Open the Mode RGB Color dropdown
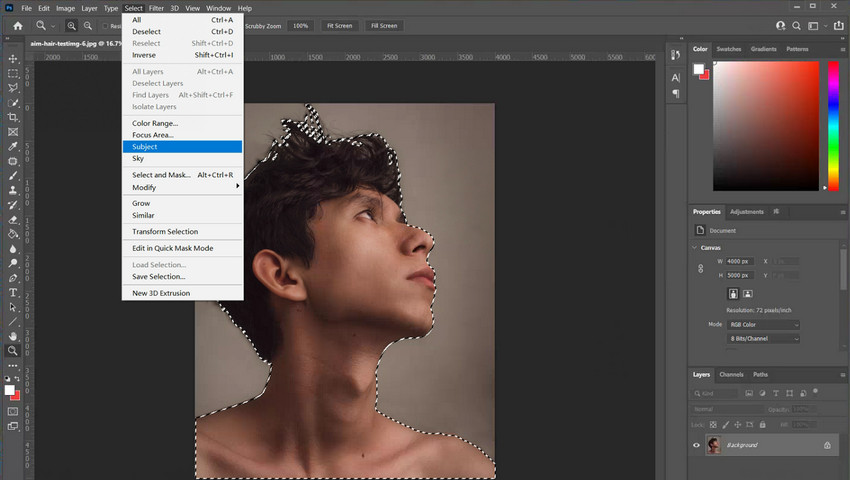Screen dimensions: 850x480 (x=763, y=325)
